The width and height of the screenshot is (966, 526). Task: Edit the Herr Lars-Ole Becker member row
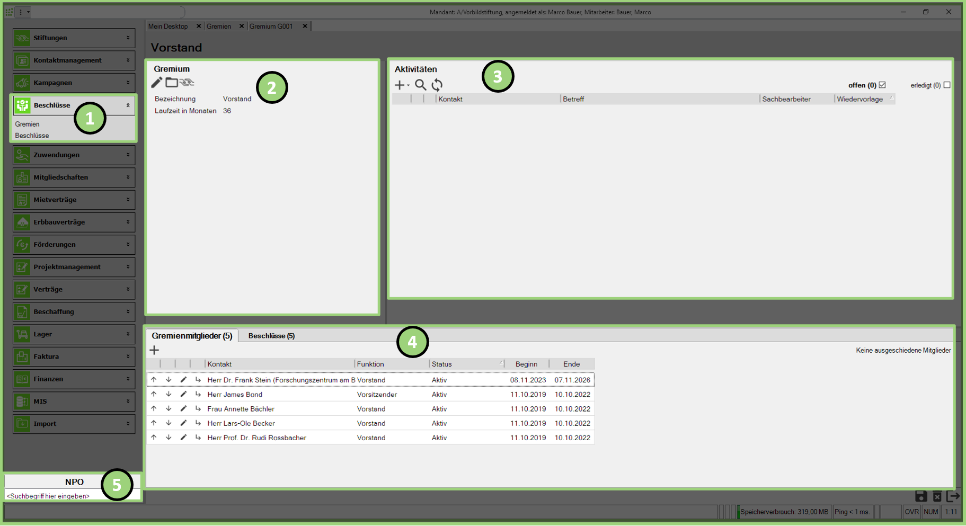(183, 423)
